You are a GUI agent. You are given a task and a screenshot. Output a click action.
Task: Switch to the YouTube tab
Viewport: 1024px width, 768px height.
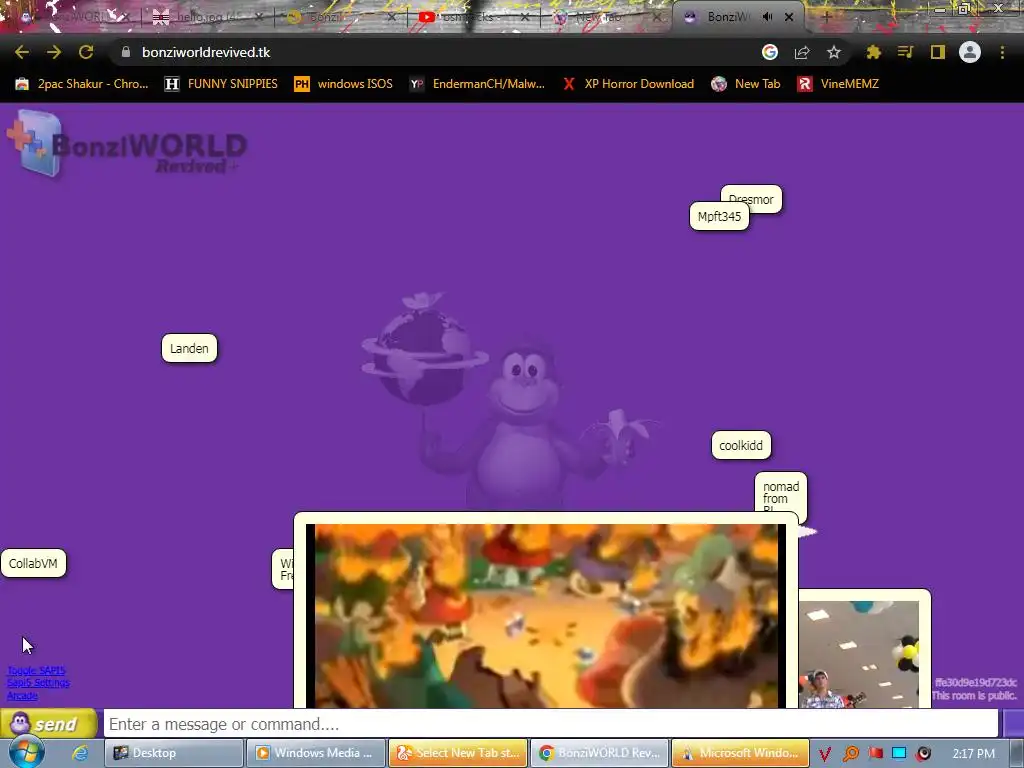[x=472, y=17]
